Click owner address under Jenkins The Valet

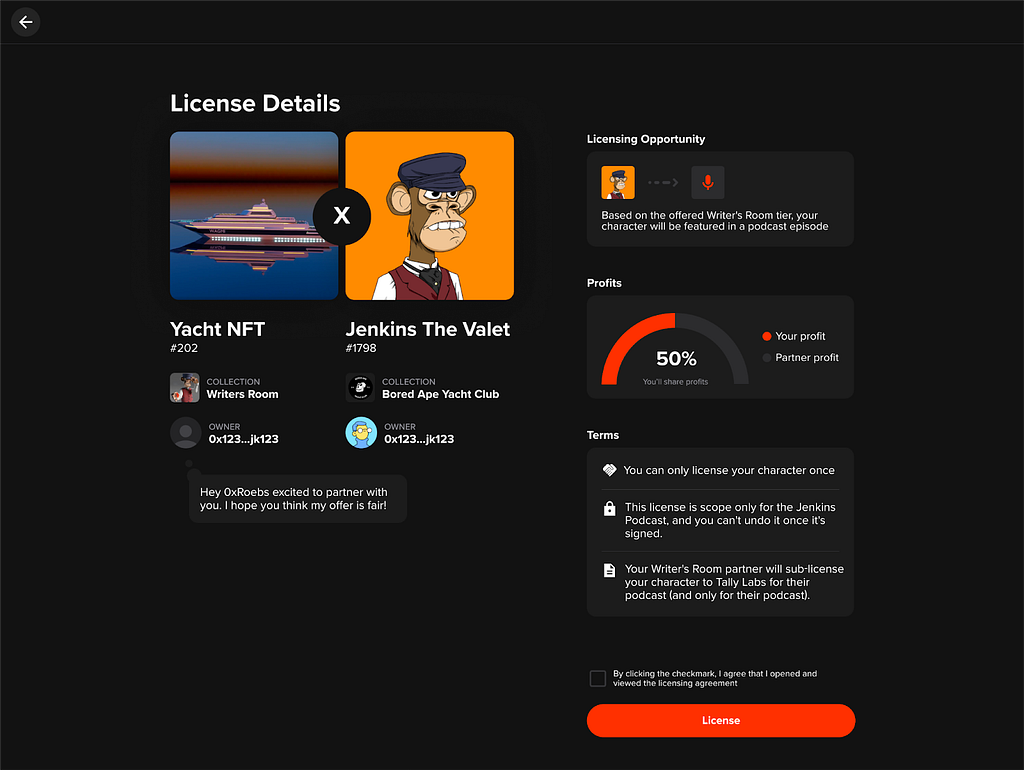click(419, 440)
